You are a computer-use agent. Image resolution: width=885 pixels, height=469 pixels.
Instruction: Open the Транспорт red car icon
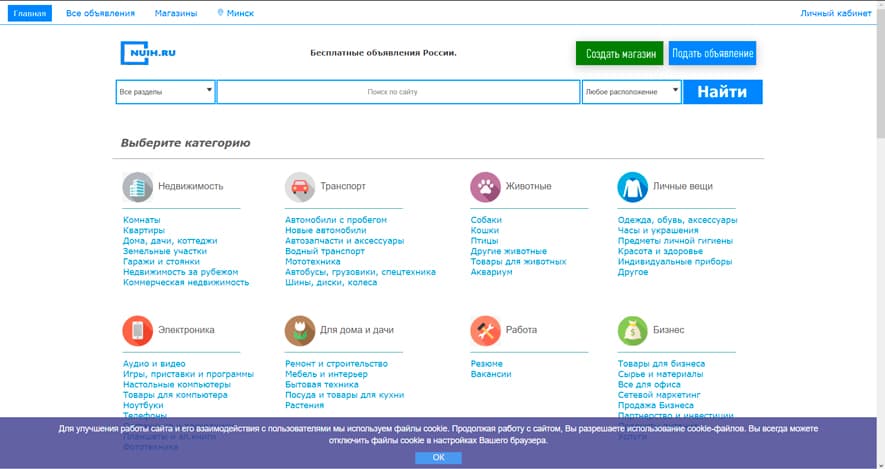(x=300, y=187)
